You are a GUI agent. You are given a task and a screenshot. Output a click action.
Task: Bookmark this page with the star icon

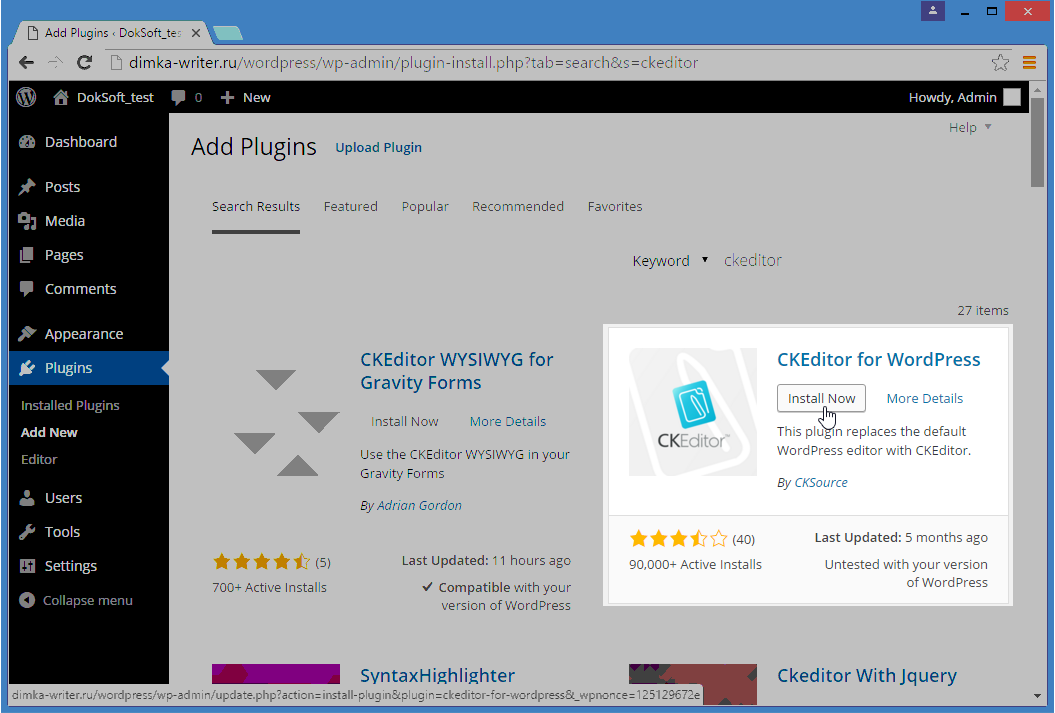coord(1000,63)
